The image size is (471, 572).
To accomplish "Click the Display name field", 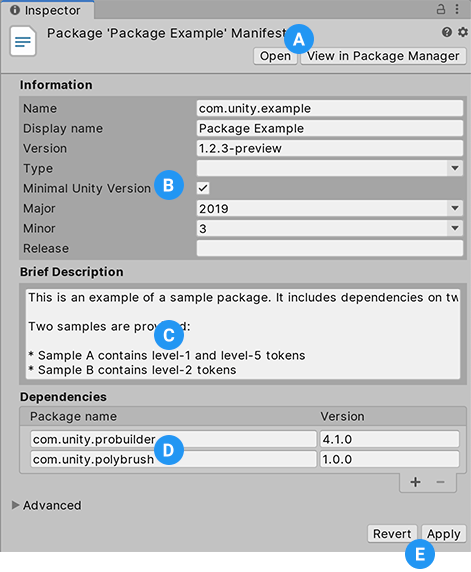I will [x=330, y=128].
